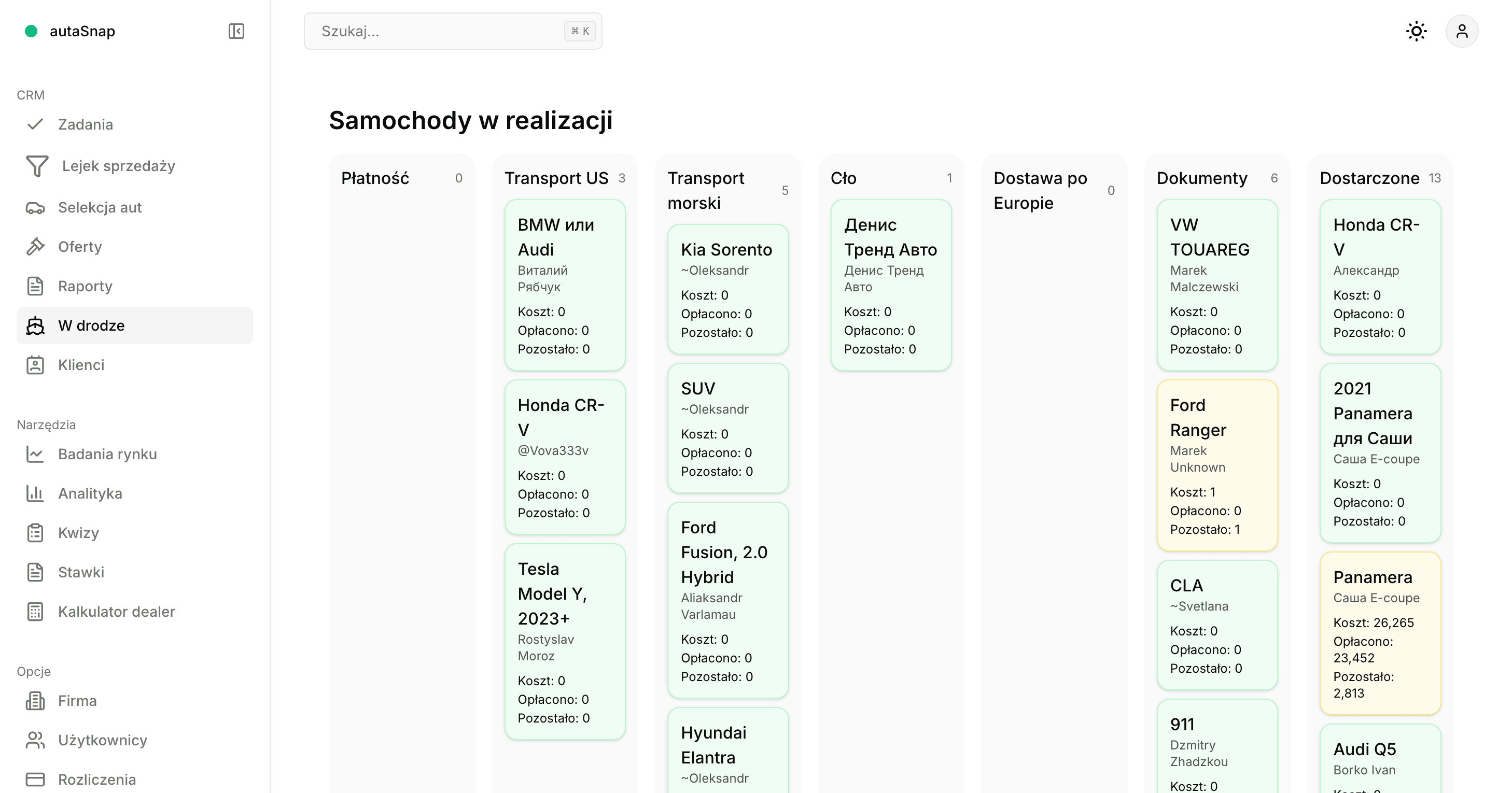Click the Stawki file icon
The width and height of the screenshot is (1512, 793).
35,572
